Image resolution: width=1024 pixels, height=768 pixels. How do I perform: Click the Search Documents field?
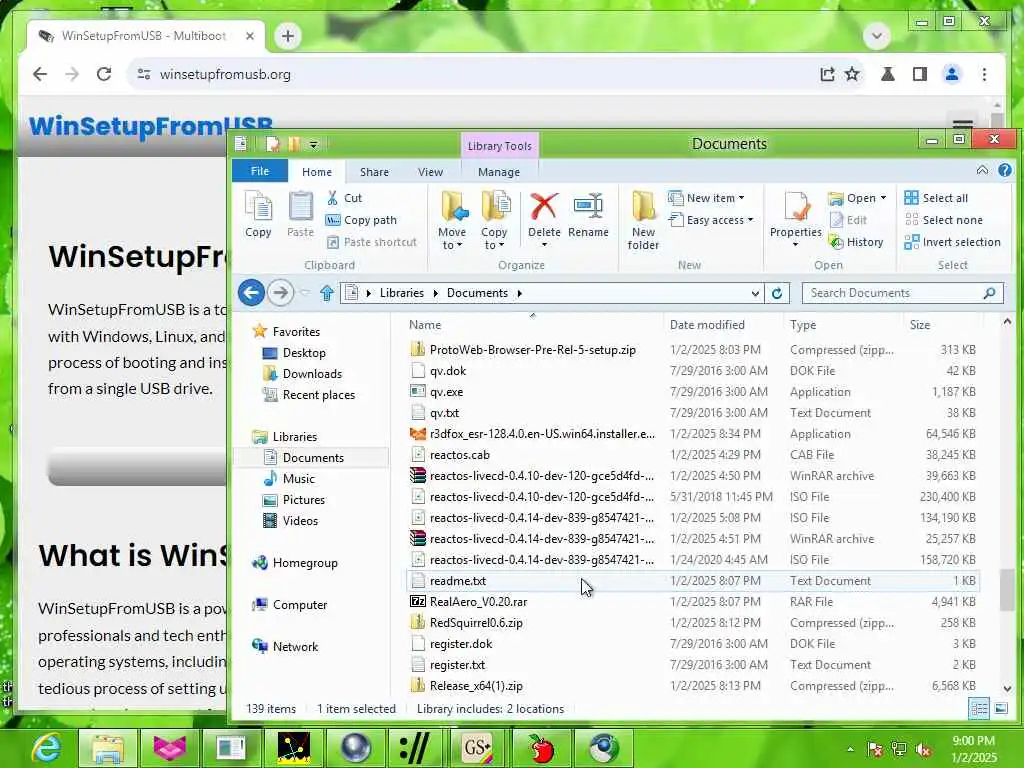click(902, 293)
